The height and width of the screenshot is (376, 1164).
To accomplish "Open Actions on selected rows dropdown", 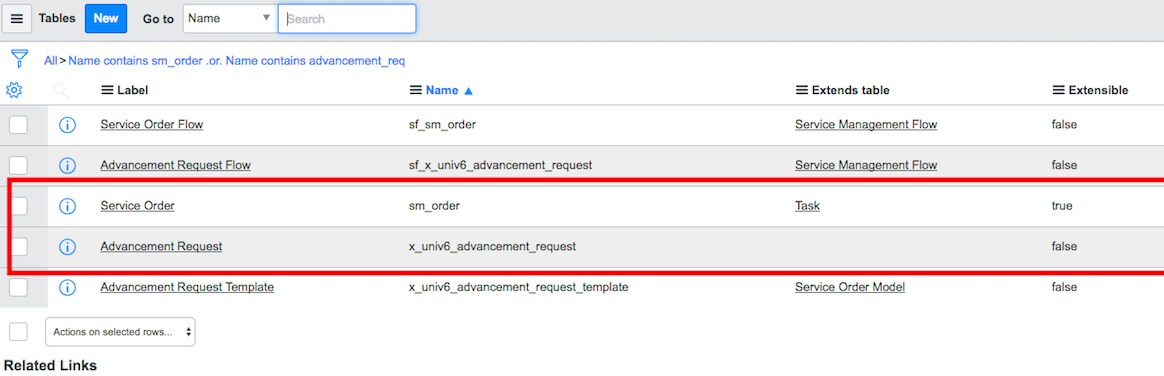I will (120, 332).
